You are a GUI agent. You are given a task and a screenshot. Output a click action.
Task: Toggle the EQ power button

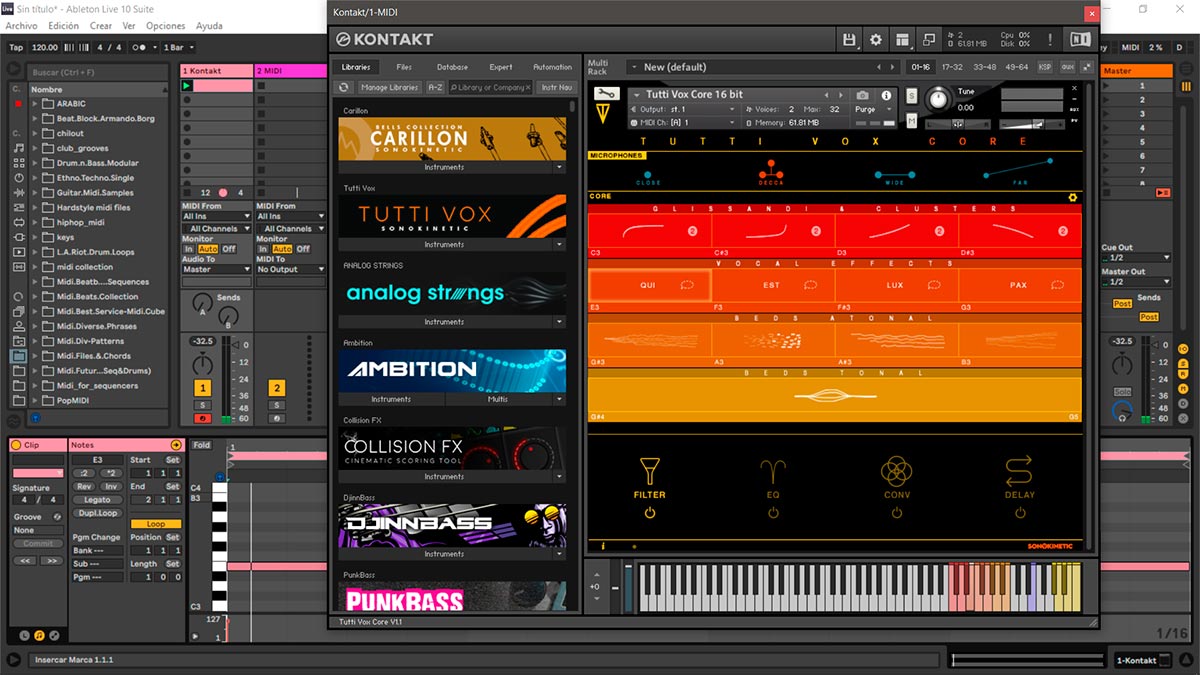pyautogui.click(x=773, y=513)
